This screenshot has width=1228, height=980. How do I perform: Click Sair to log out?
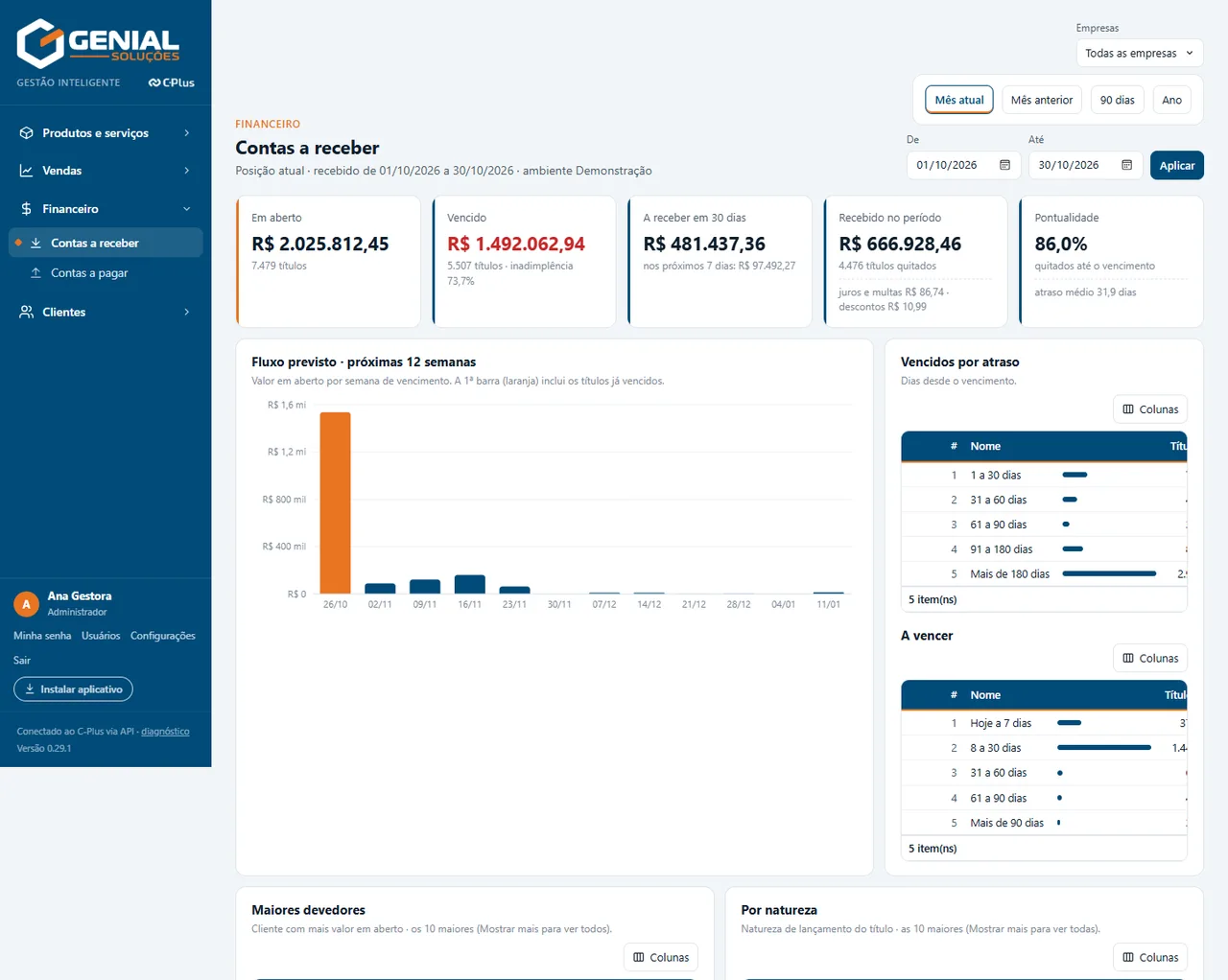22,661
